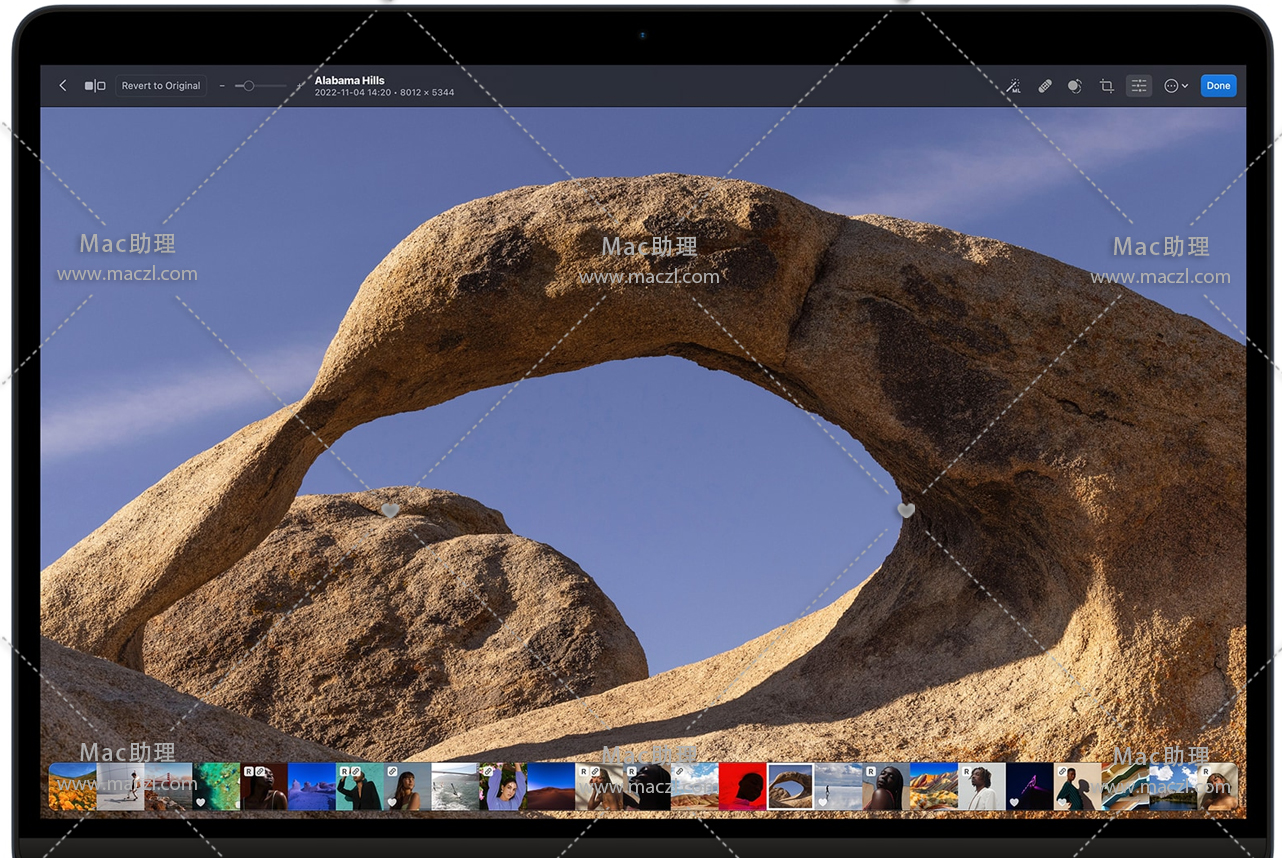Image resolution: width=1282 pixels, height=858 pixels.
Task: Toggle the color adjustments sliders panel
Action: pos(1139,86)
